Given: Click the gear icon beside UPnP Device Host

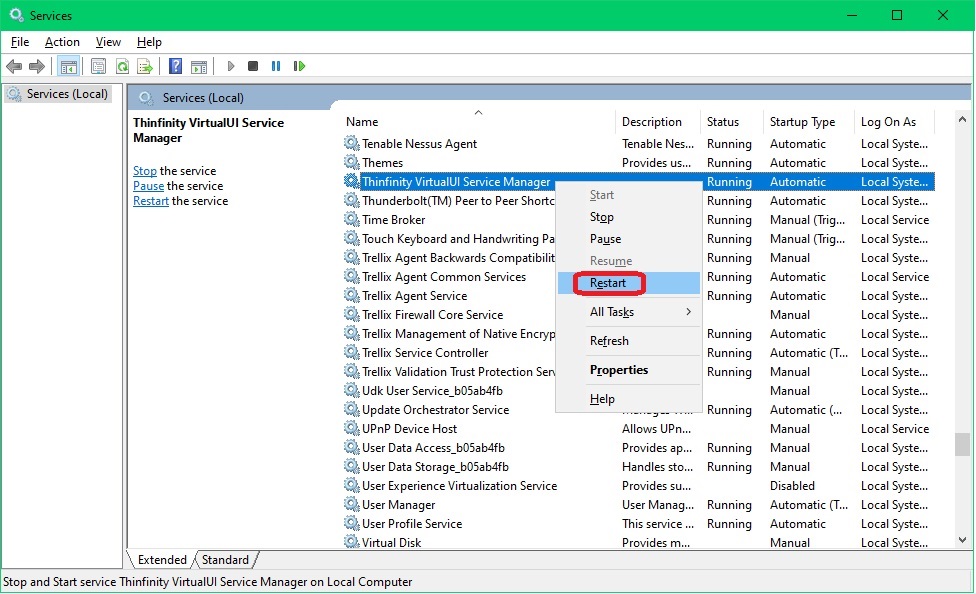Looking at the screenshot, I should click(352, 428).
